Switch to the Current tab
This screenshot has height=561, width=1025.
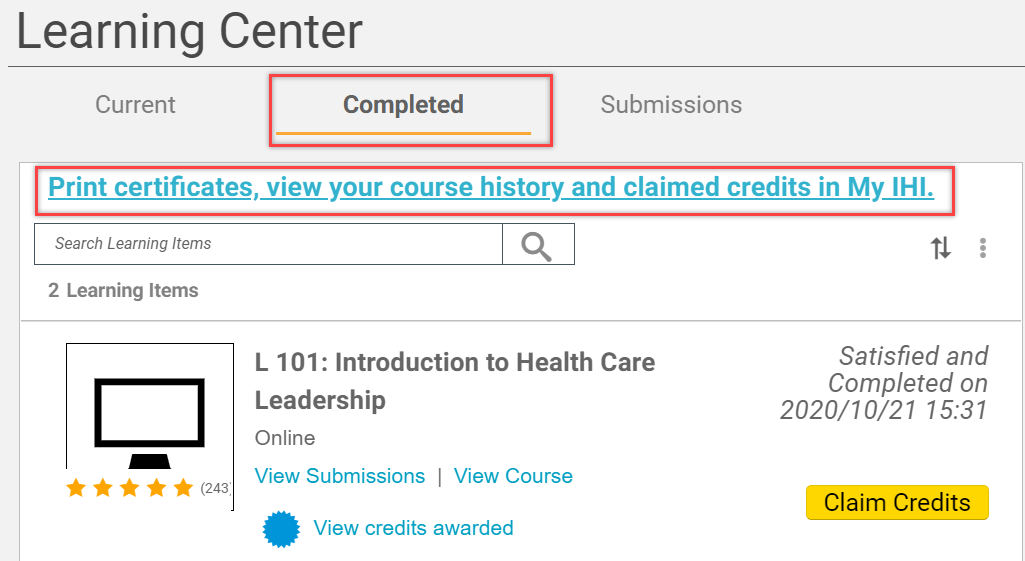(x=135, y=105)
